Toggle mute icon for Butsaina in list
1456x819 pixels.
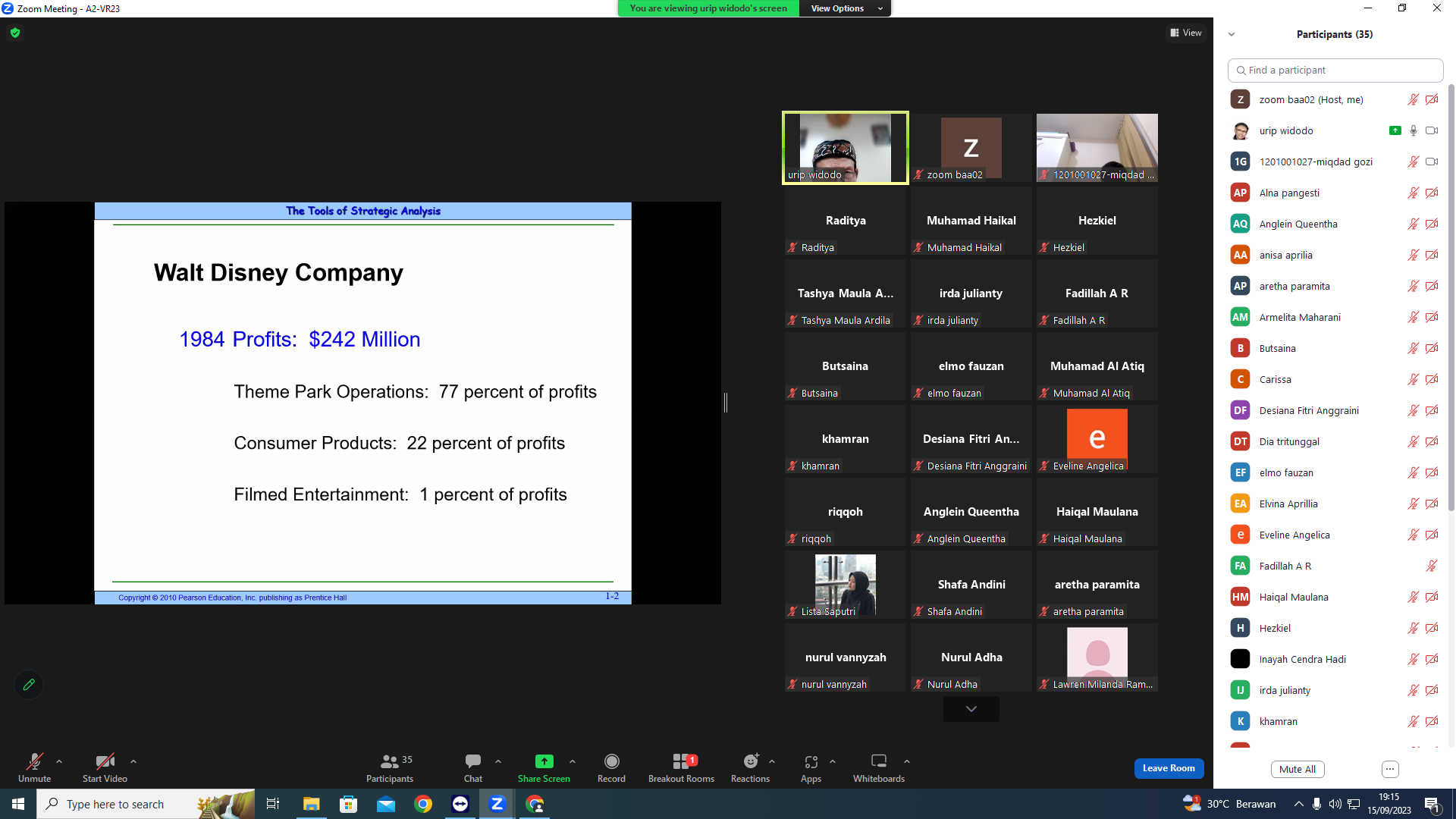pos(1413,348)
